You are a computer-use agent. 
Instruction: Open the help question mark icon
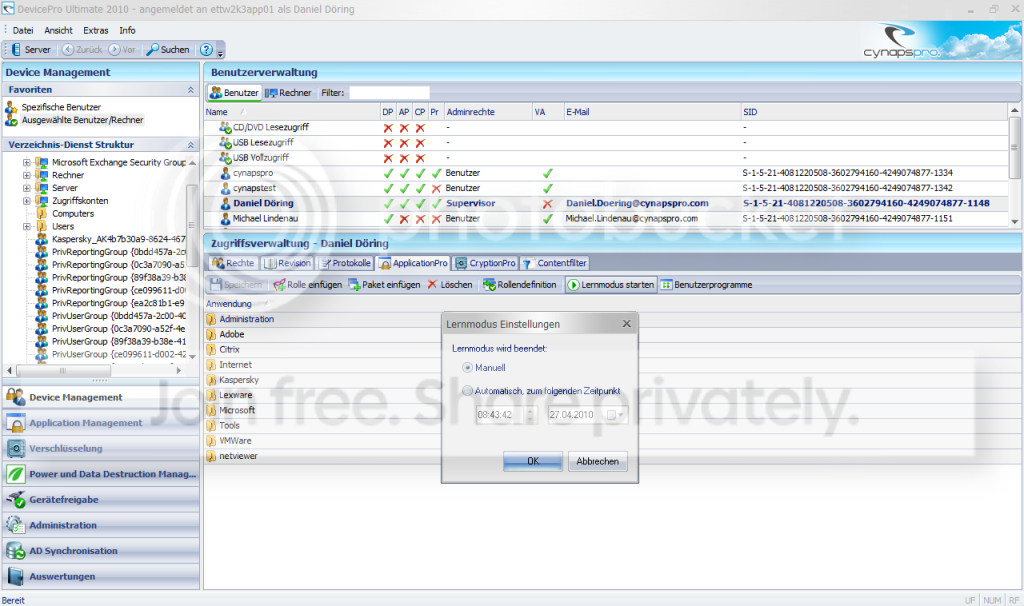click(x=206, y=50)
